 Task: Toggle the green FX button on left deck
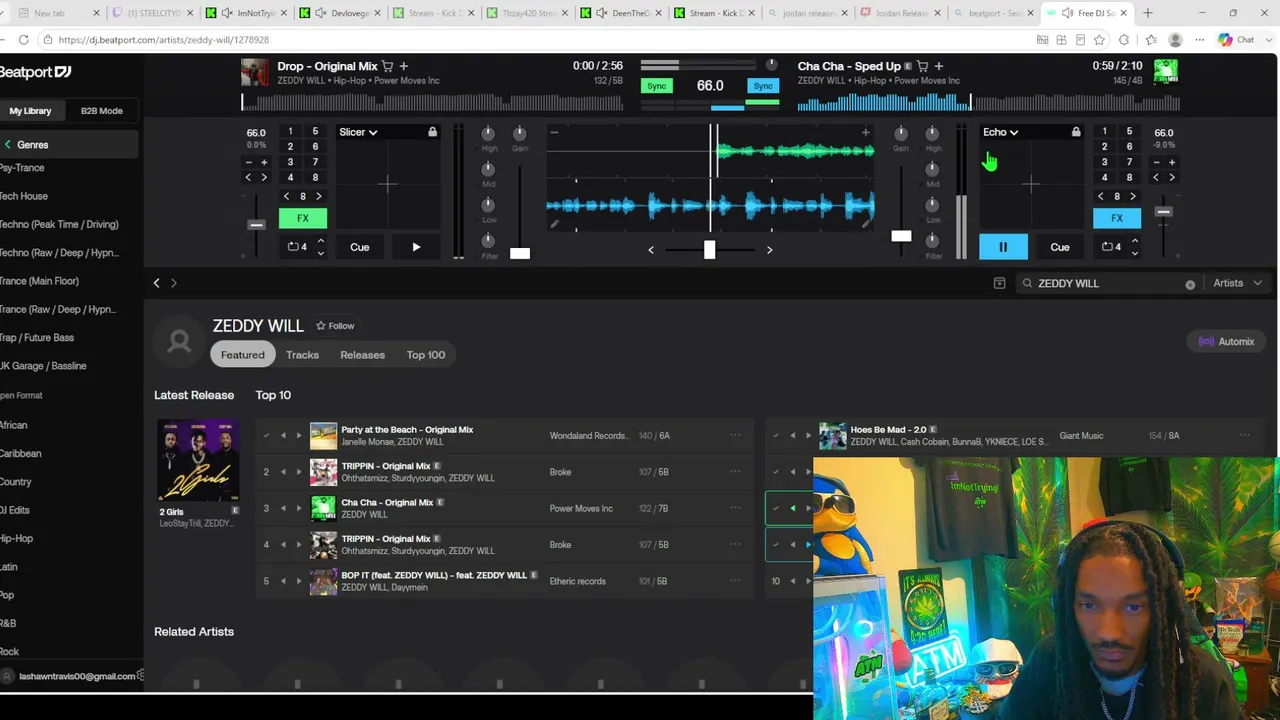pos(303,218)
